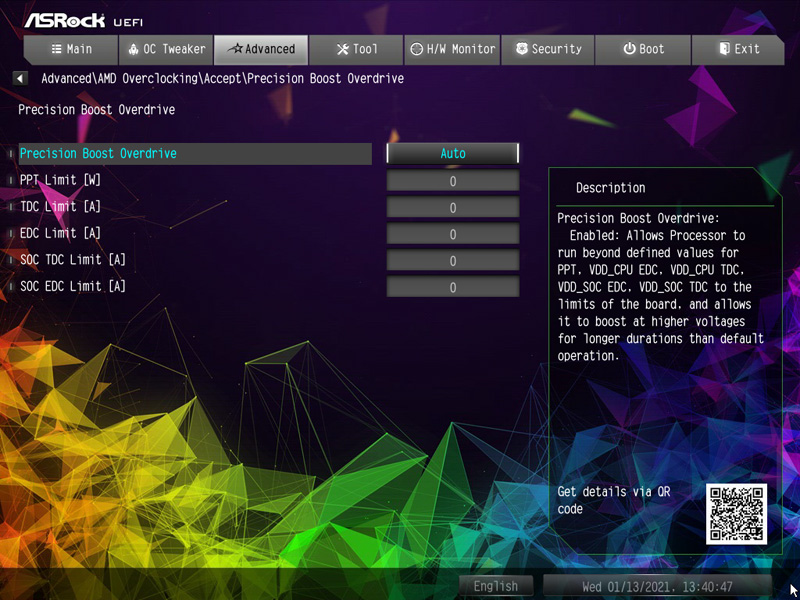
Task: Open the Security tab
Action: [x=547, y=49]
